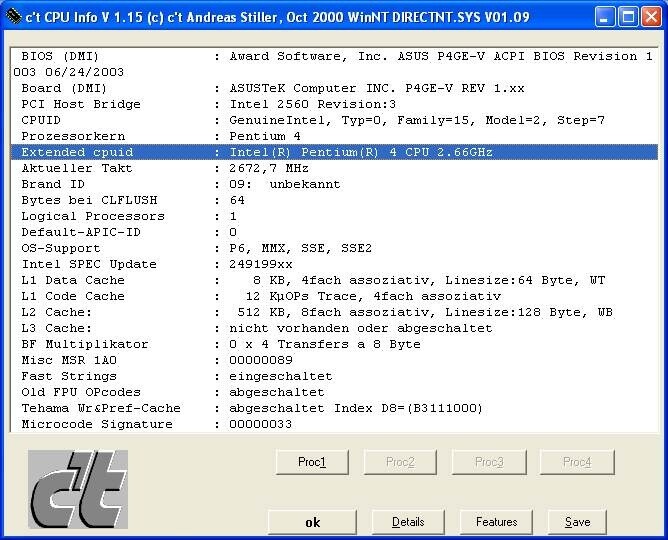Select the L1 Code Cache row
Viewport: 668px width, 540px height.
point(334,296)
